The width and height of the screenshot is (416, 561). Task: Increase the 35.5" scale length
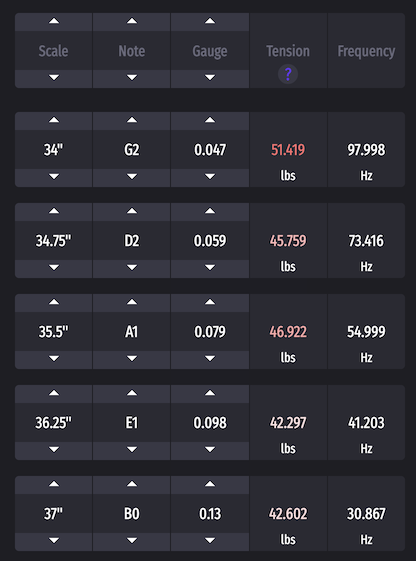coord(54,303)
